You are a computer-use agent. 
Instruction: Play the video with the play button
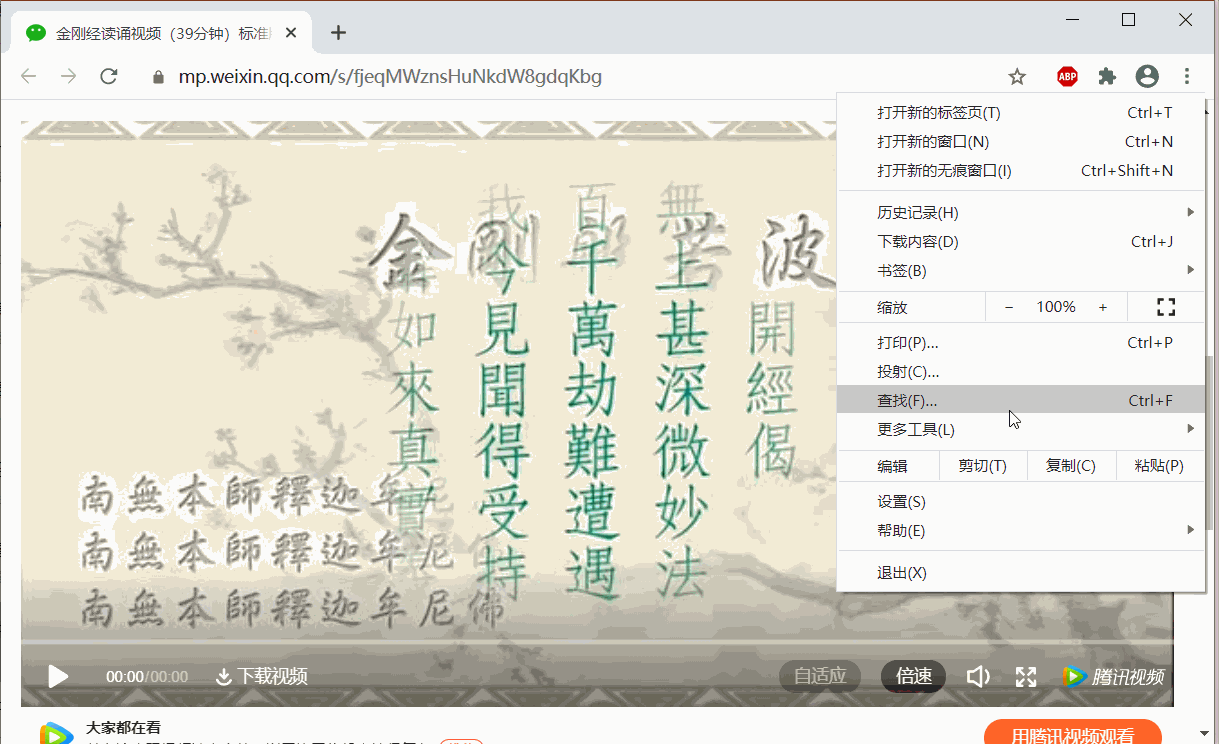tap(57, 676)
